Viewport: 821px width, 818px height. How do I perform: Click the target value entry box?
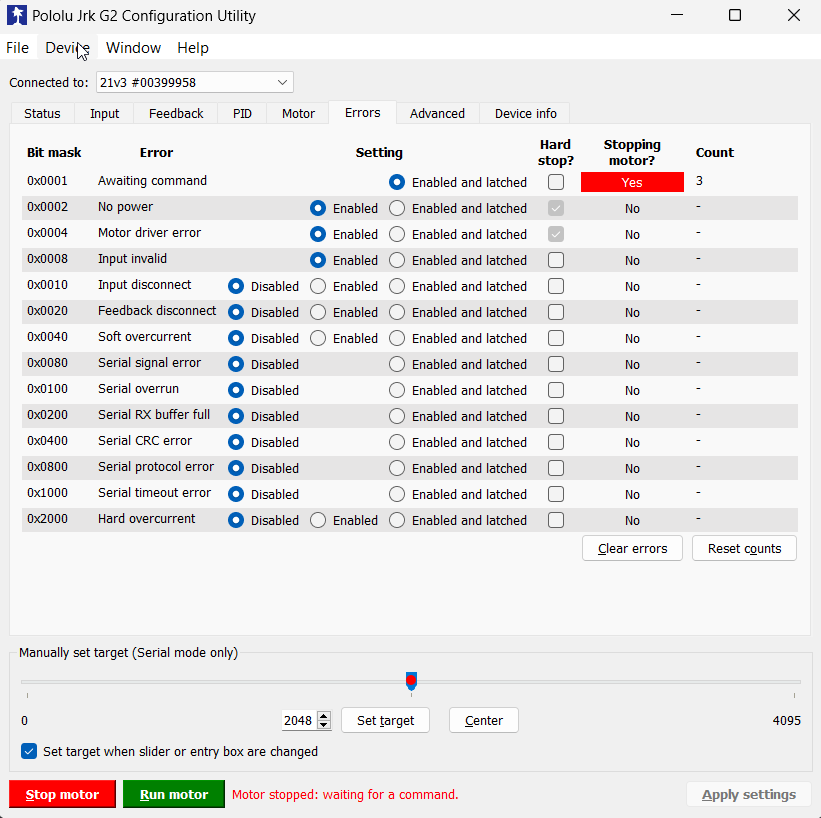pos(298,720)
